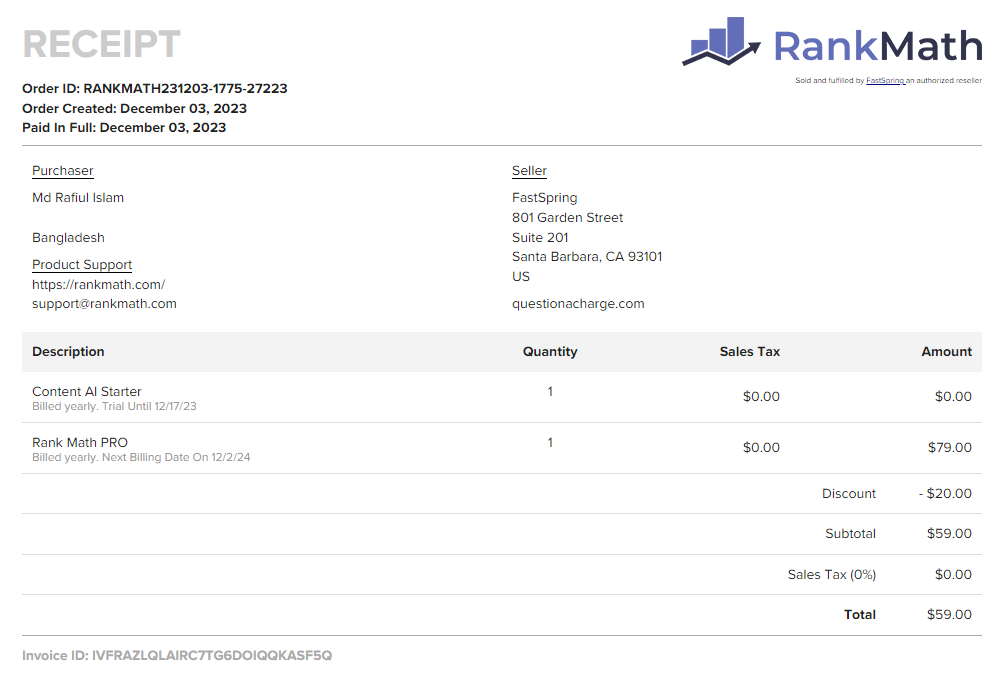Select Santa Barbara, CA 93101 line
The width and height of the screenshot is (999, 679).
click(587, 257)
